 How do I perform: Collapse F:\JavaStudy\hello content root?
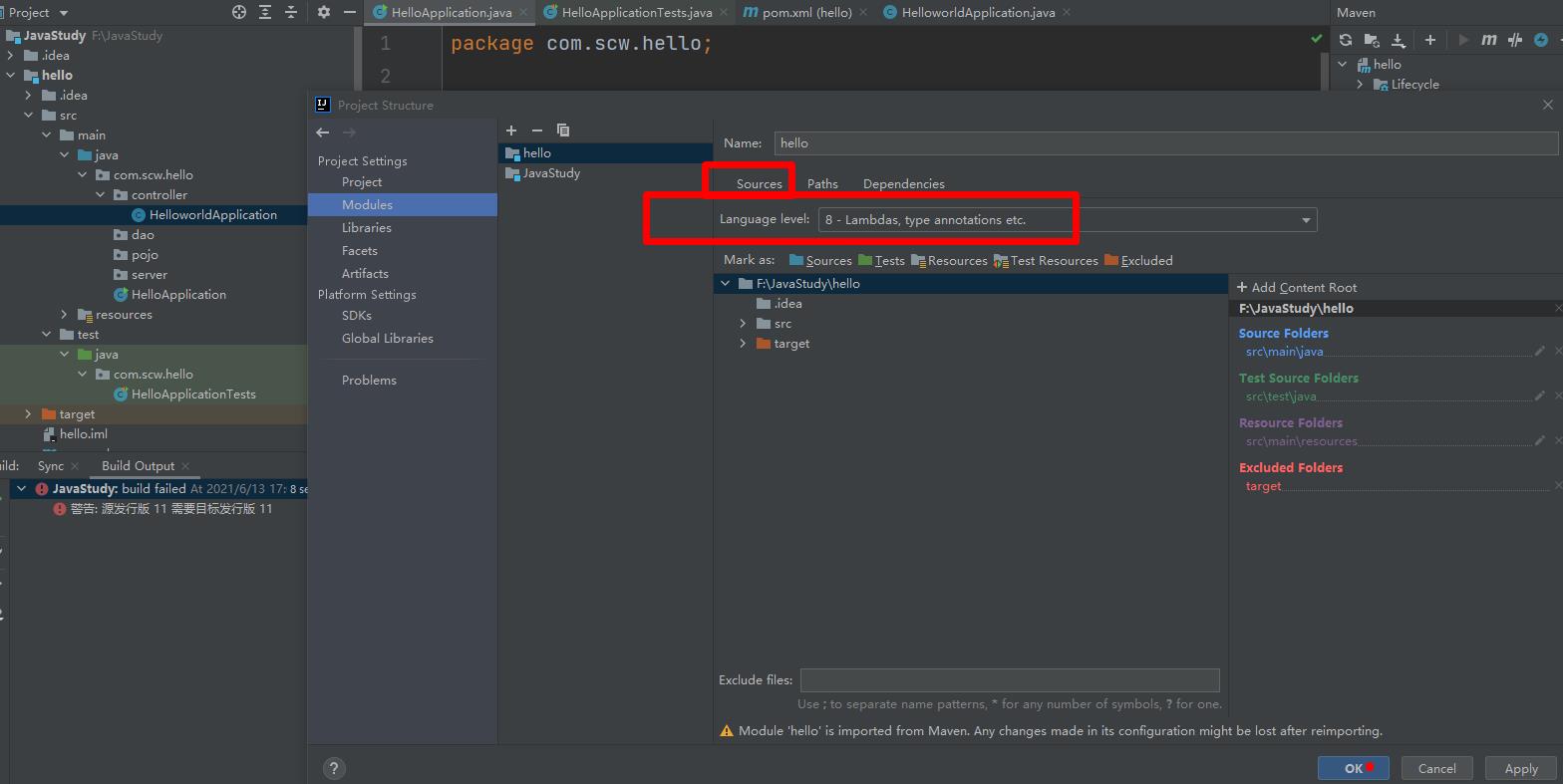point(725,284)
